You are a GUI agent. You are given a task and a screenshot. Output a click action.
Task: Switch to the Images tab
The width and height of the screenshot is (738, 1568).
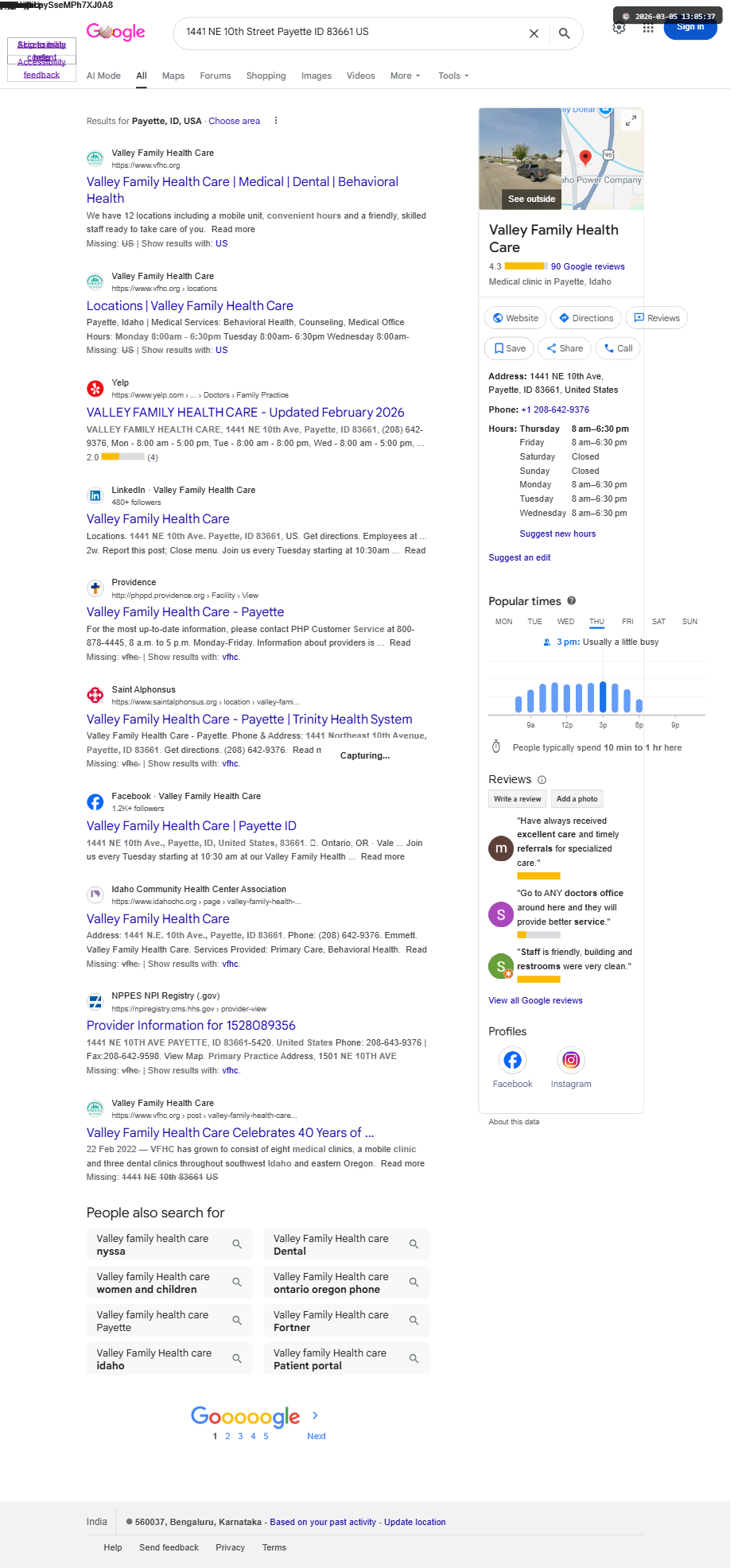coord(317,76)
